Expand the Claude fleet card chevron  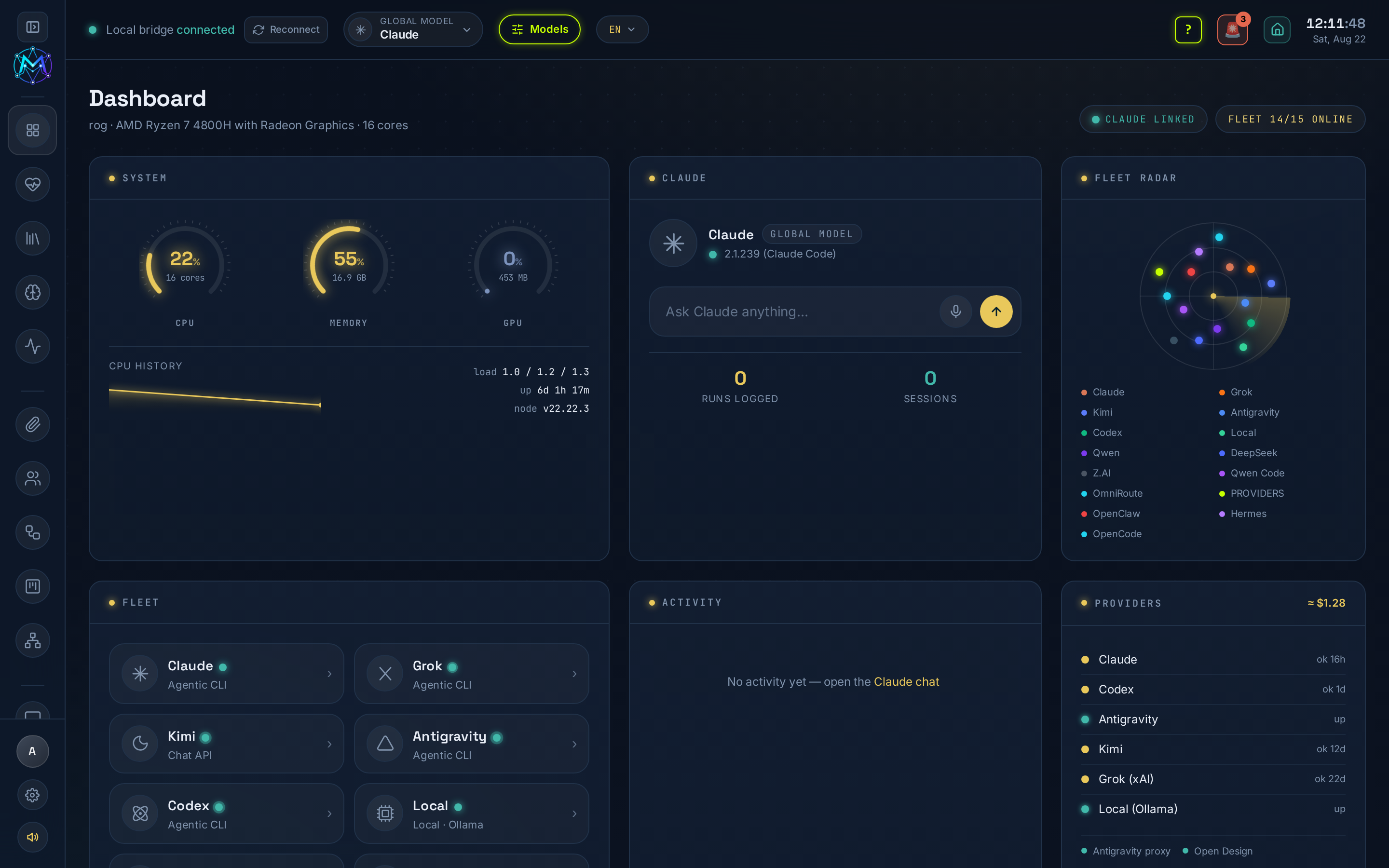coord(329,674)
